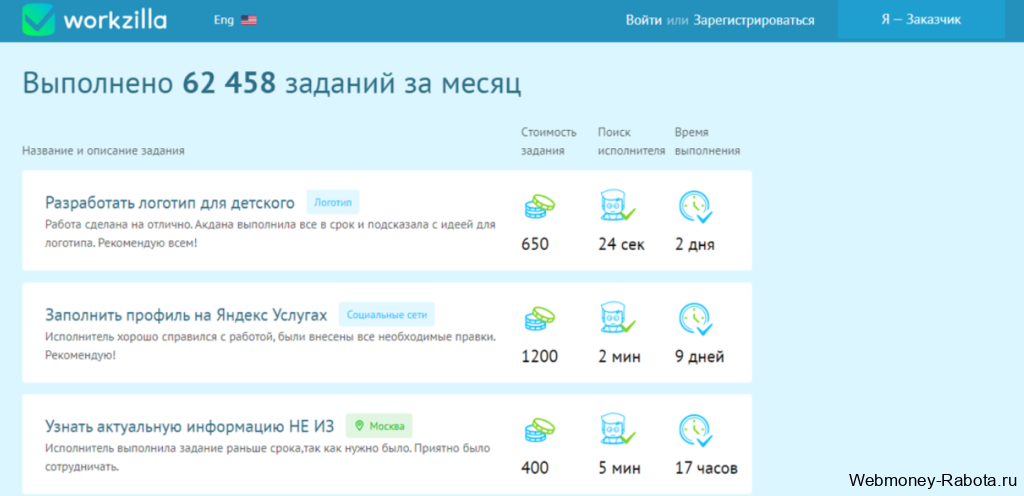1024x496 pixels.
Task: Click Название и описание задания header
Action: click(x=103, y=151)
